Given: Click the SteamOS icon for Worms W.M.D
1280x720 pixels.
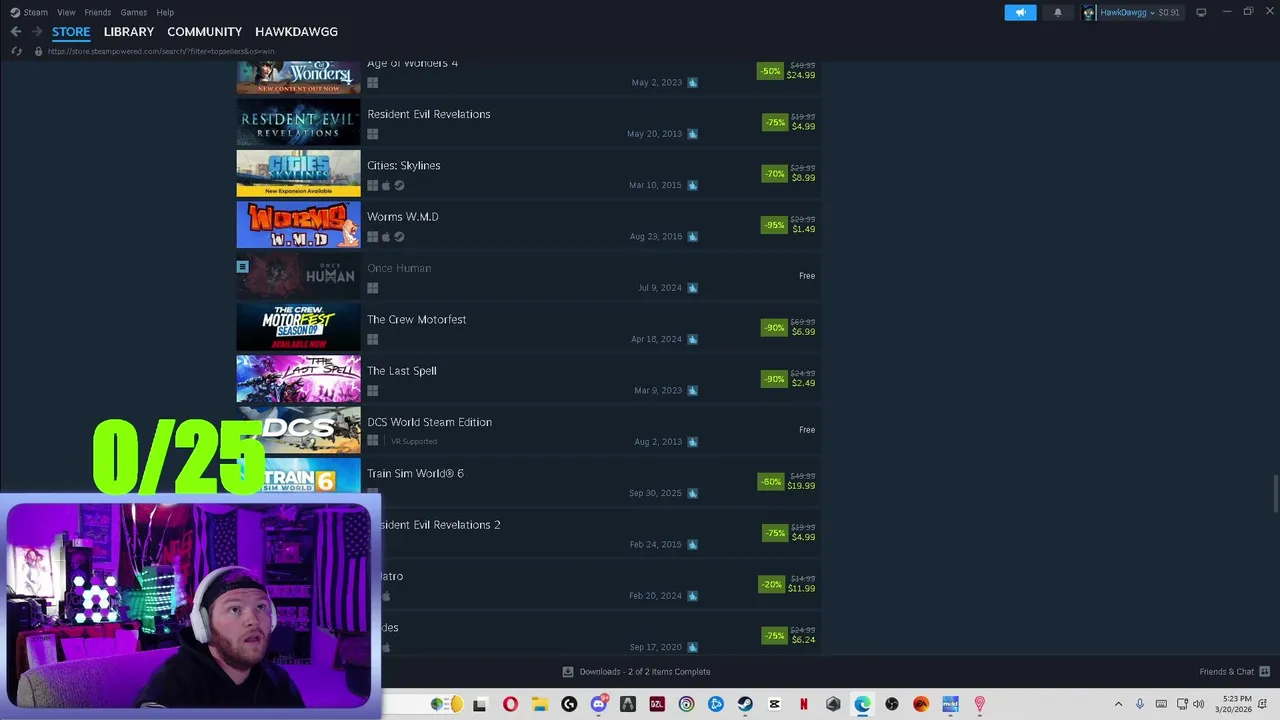Looking at the screenshot, I should [x=399, y=237].
